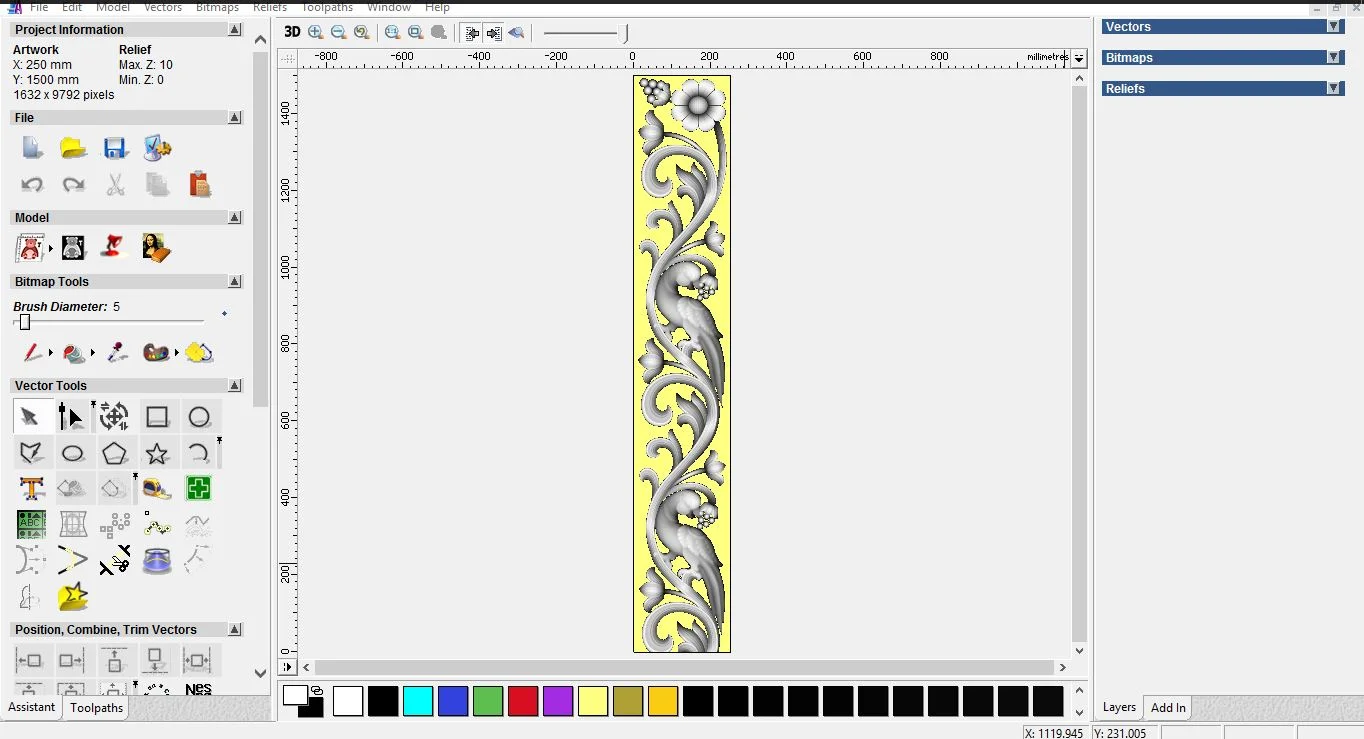Click the Save file icon
This screenshot has height=739, width=1364.
pyautogui.click(x=115, y=149)
